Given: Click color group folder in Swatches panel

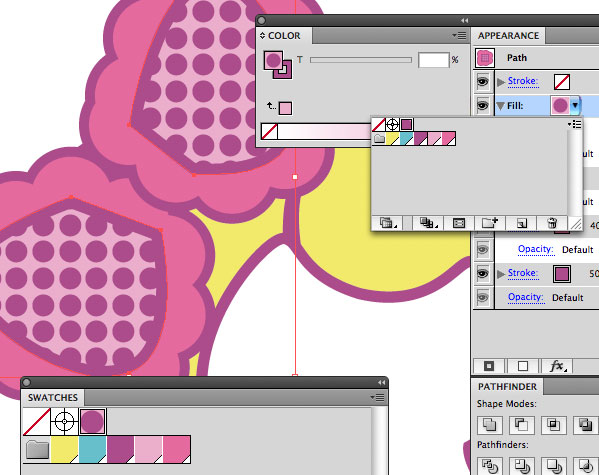Looking at the screenshot, I should (37, 449).
